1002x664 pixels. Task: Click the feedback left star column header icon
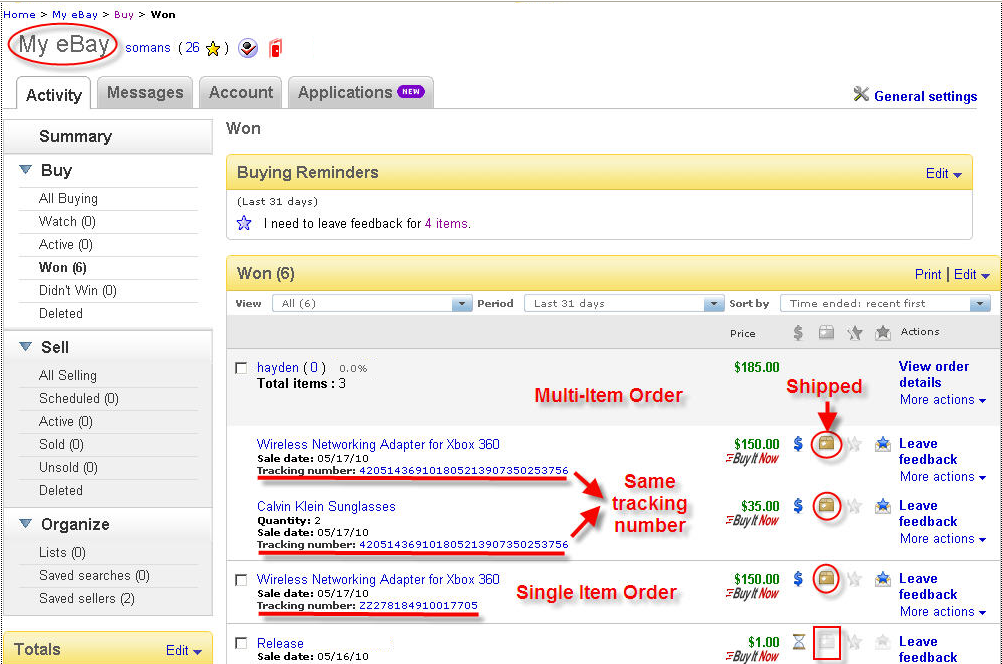(x=854, y=332)
